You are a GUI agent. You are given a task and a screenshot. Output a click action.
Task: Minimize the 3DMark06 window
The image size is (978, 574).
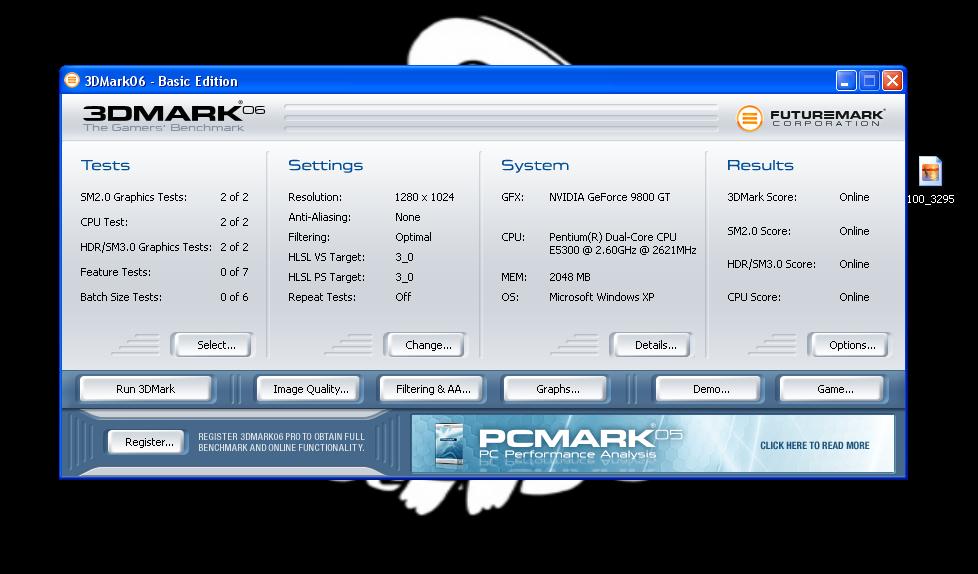click(846, 80)
